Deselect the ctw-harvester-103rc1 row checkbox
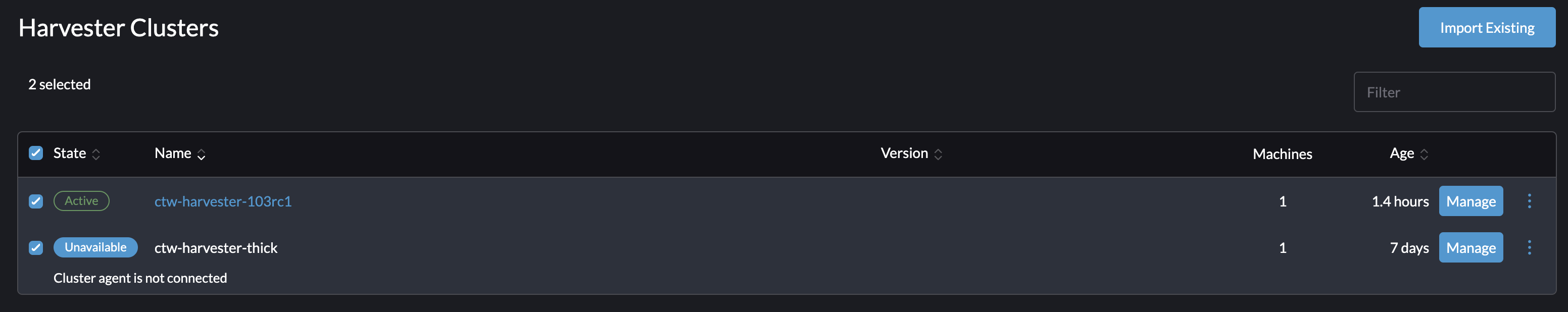The width and height of the screenshot is (1568, 312). coord(36,201)
